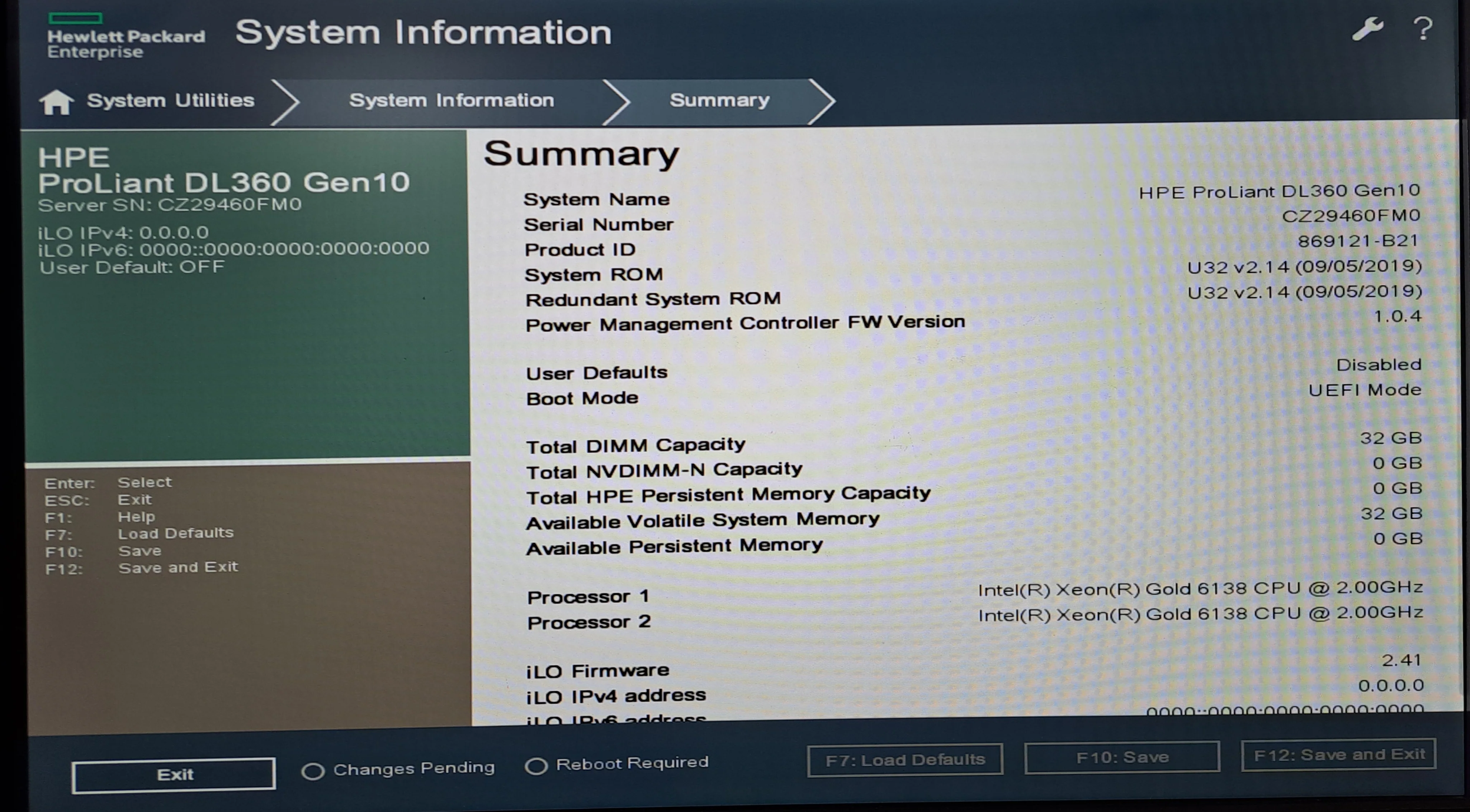The image size is (1470, 812).
Task: Click F7: Load Defaults button
Action: [905, 760]
